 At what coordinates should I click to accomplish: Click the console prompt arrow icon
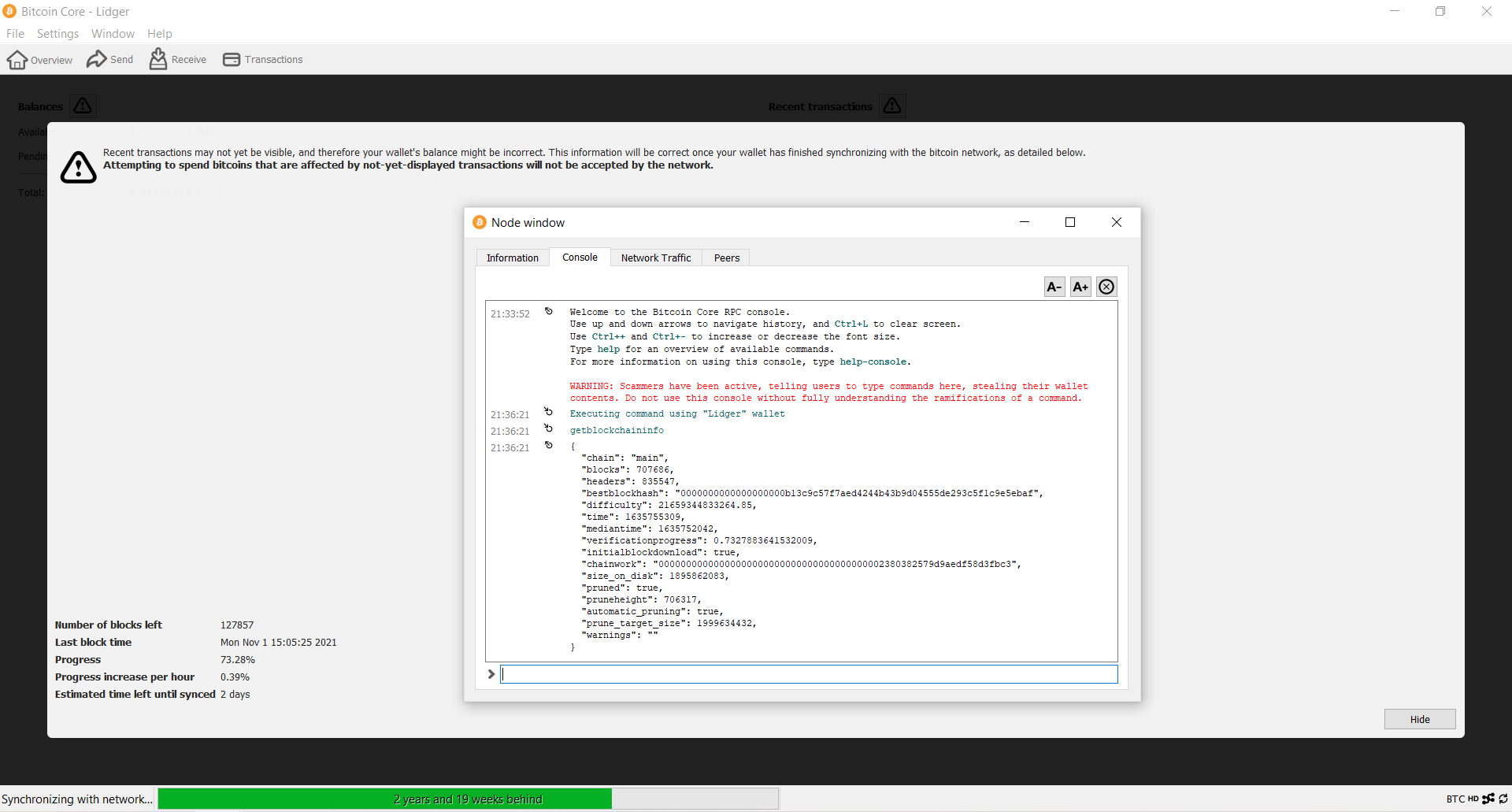(x=491, y=674)
